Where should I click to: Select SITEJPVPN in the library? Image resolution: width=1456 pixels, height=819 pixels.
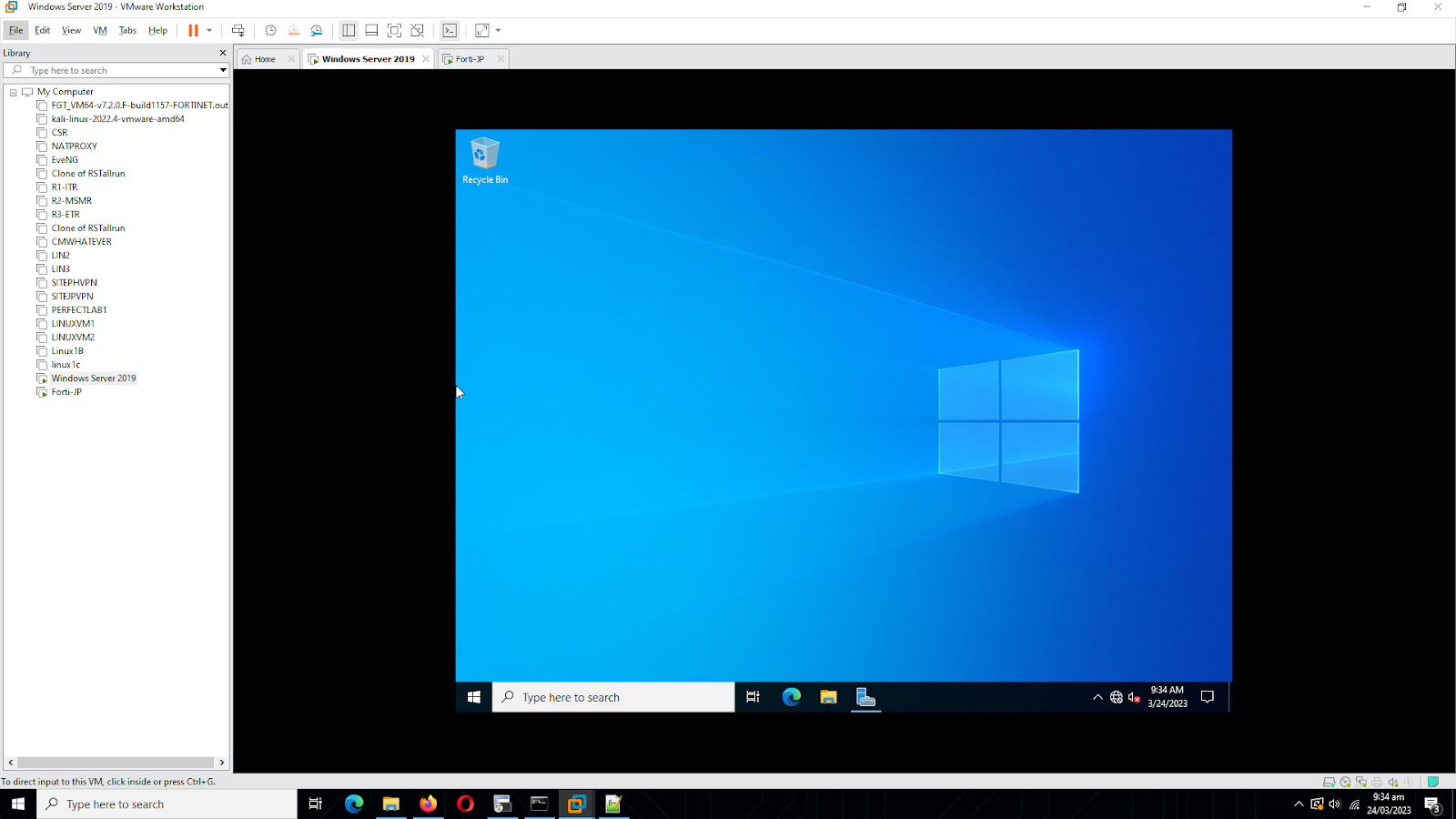point(72,297)
